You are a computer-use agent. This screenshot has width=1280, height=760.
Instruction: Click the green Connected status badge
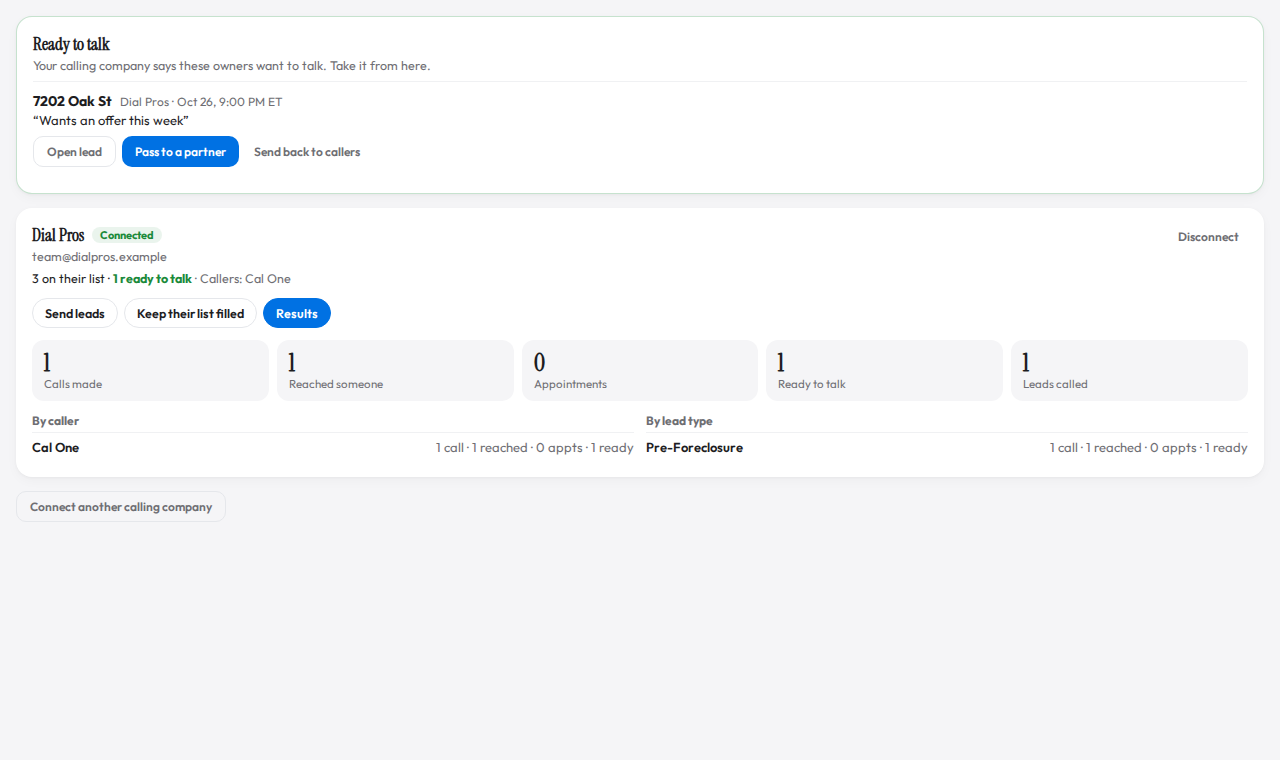(x=127, y=235)
